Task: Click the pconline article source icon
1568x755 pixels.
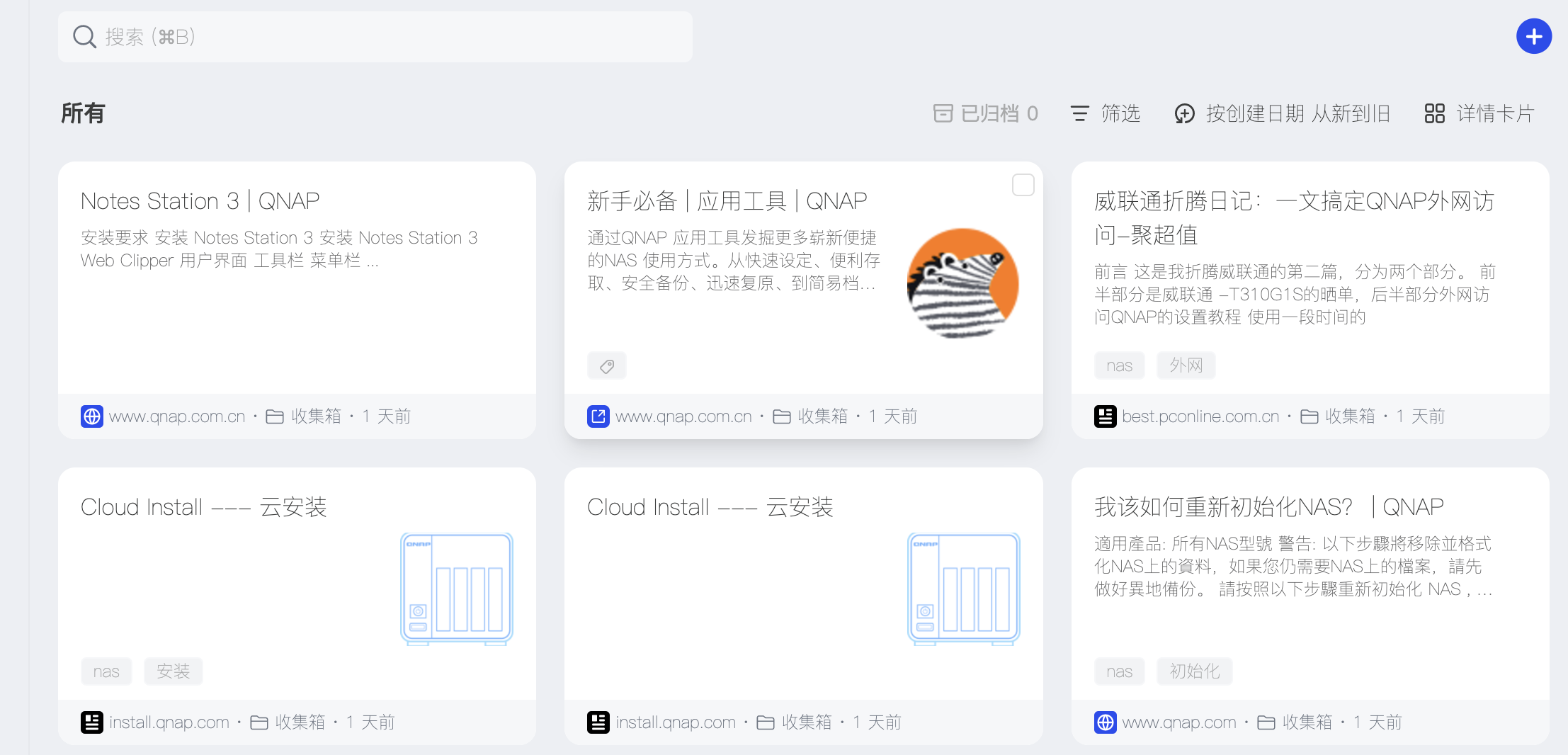Action: coord(1105,416)
